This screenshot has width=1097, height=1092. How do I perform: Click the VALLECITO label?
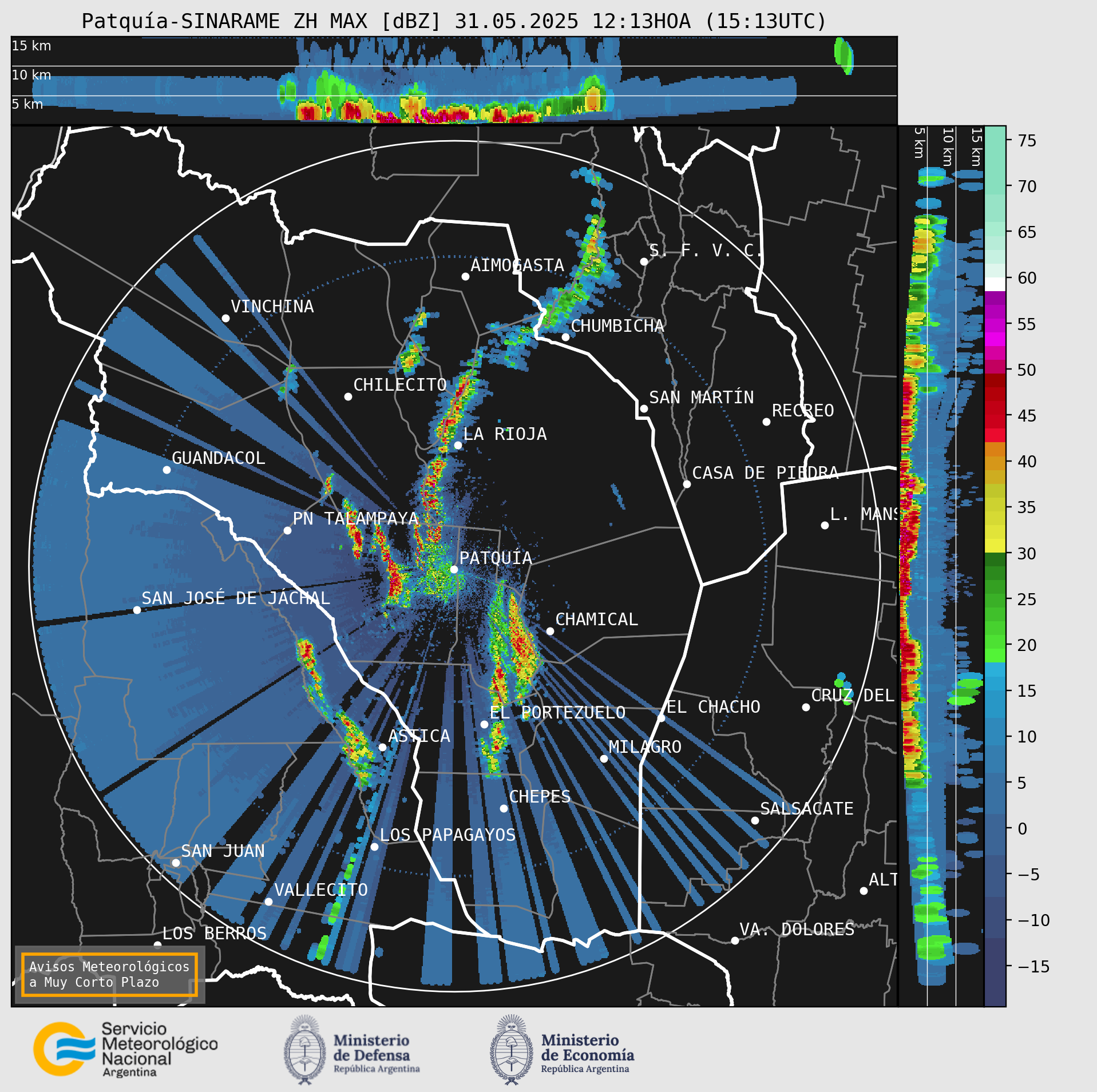point(321,890)
